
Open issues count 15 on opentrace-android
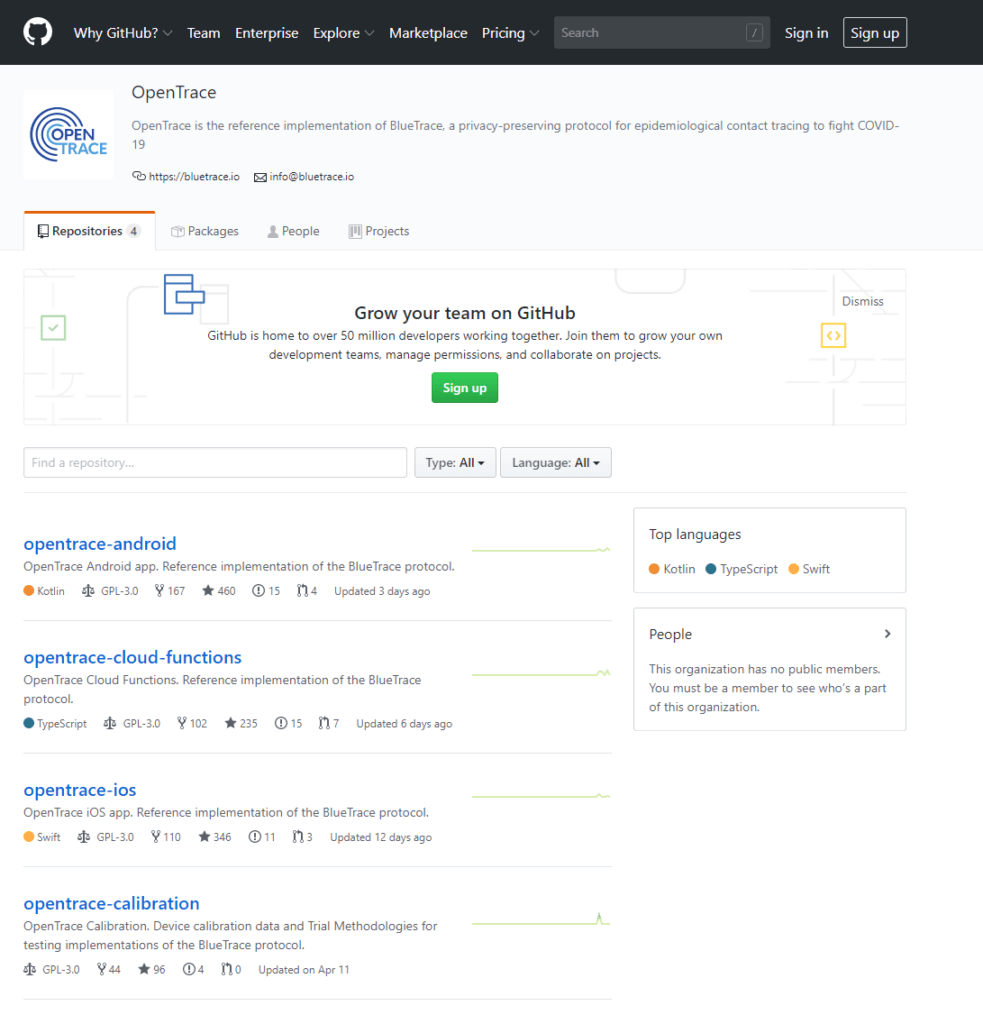pos(266,591)
